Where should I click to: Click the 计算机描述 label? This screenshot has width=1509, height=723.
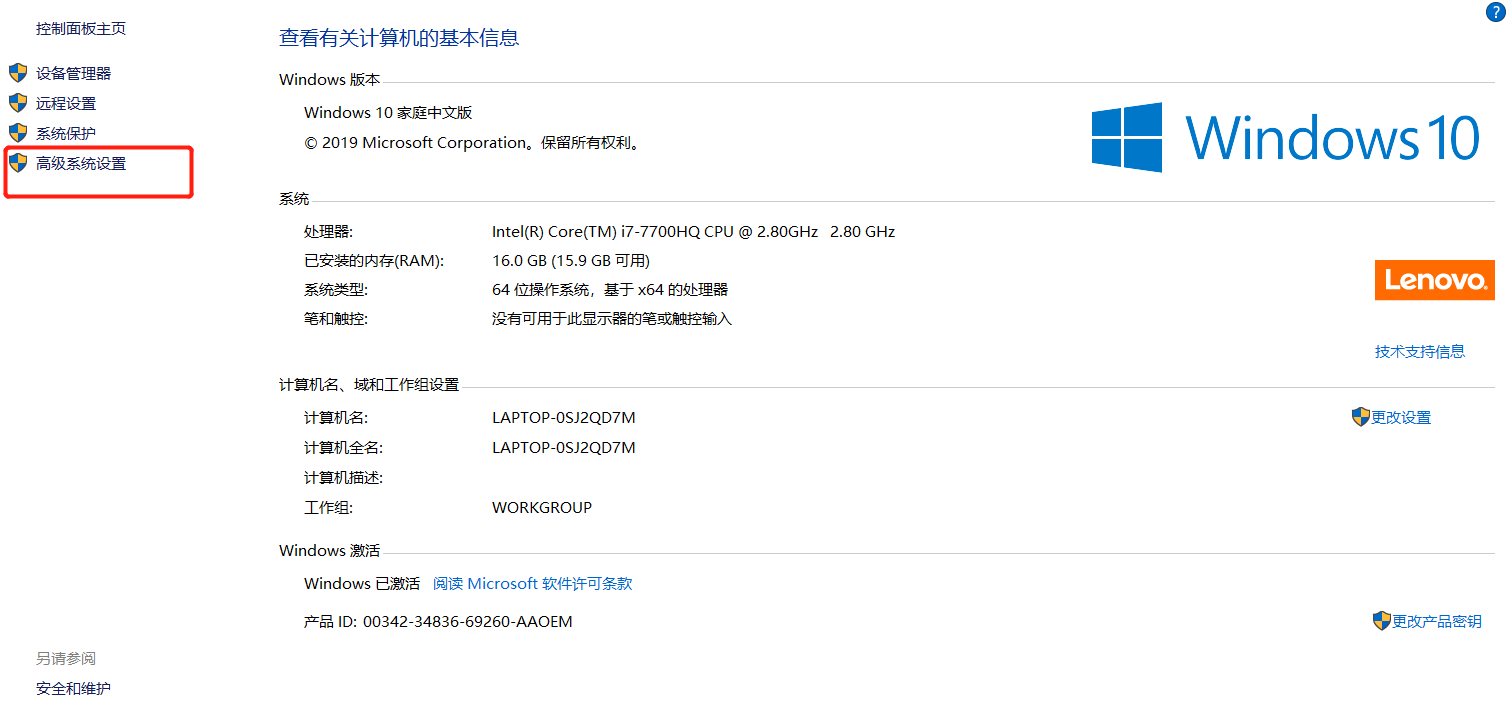point(344,477)
